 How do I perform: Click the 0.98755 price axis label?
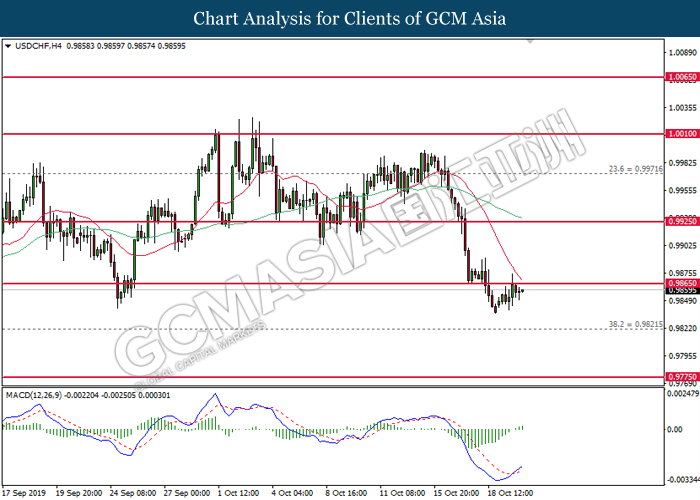point(682,273)
